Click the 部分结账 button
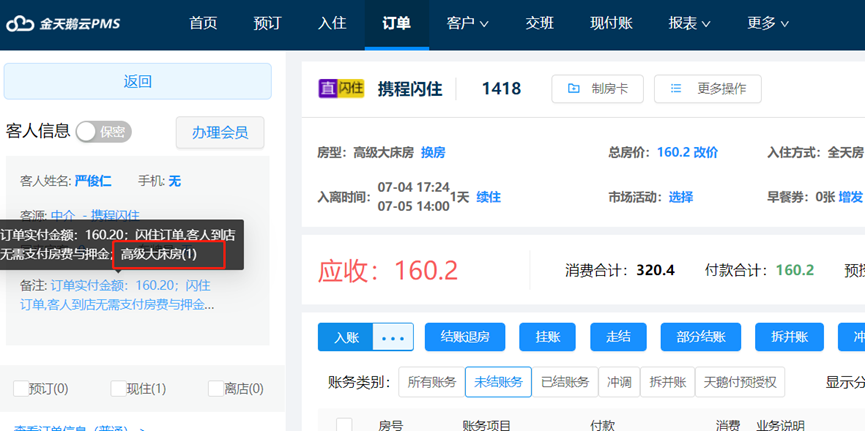Screen dimensions: 865x431 tap(701, 337)
